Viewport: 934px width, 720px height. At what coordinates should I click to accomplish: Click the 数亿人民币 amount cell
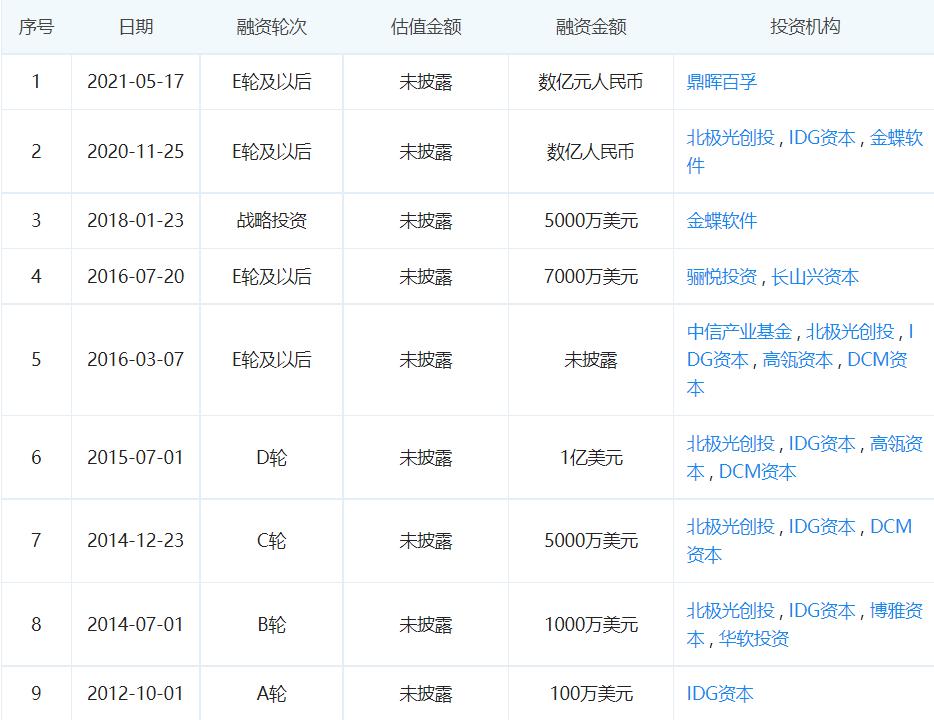pos(591,152)
